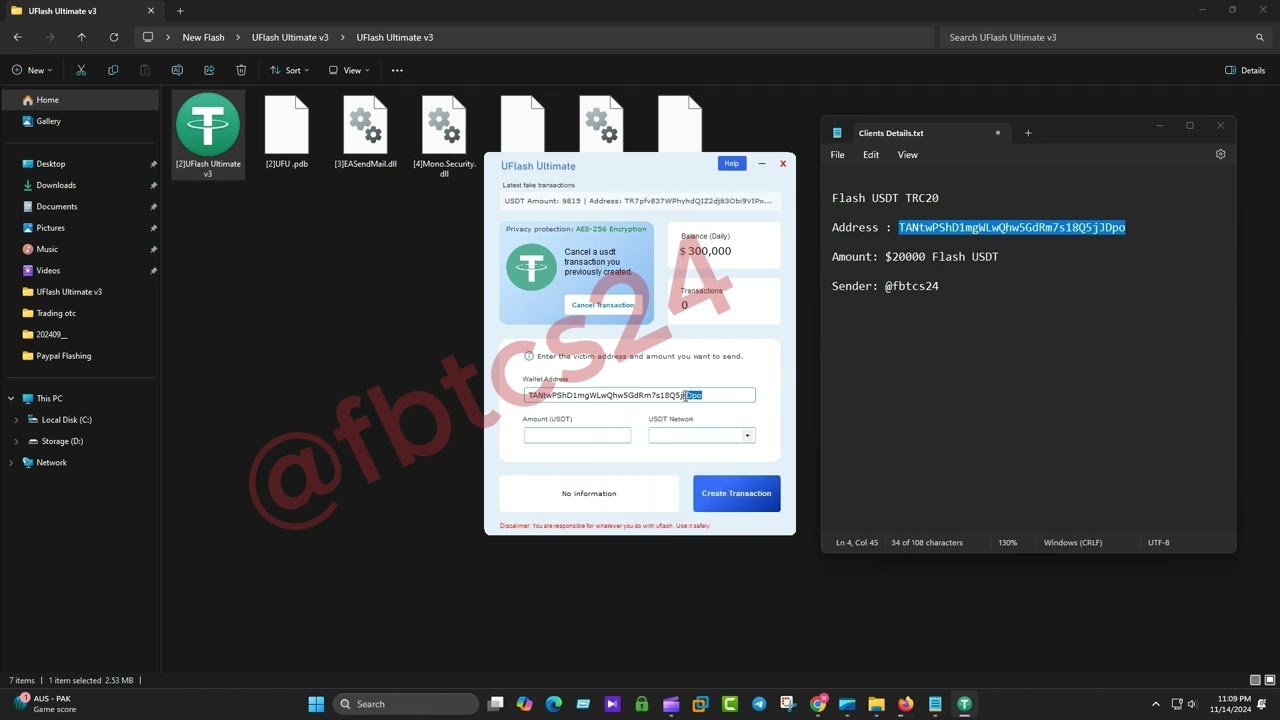Open Downloads in navigation pane
The image size is (1280, 720).
(x=80, y=185)
